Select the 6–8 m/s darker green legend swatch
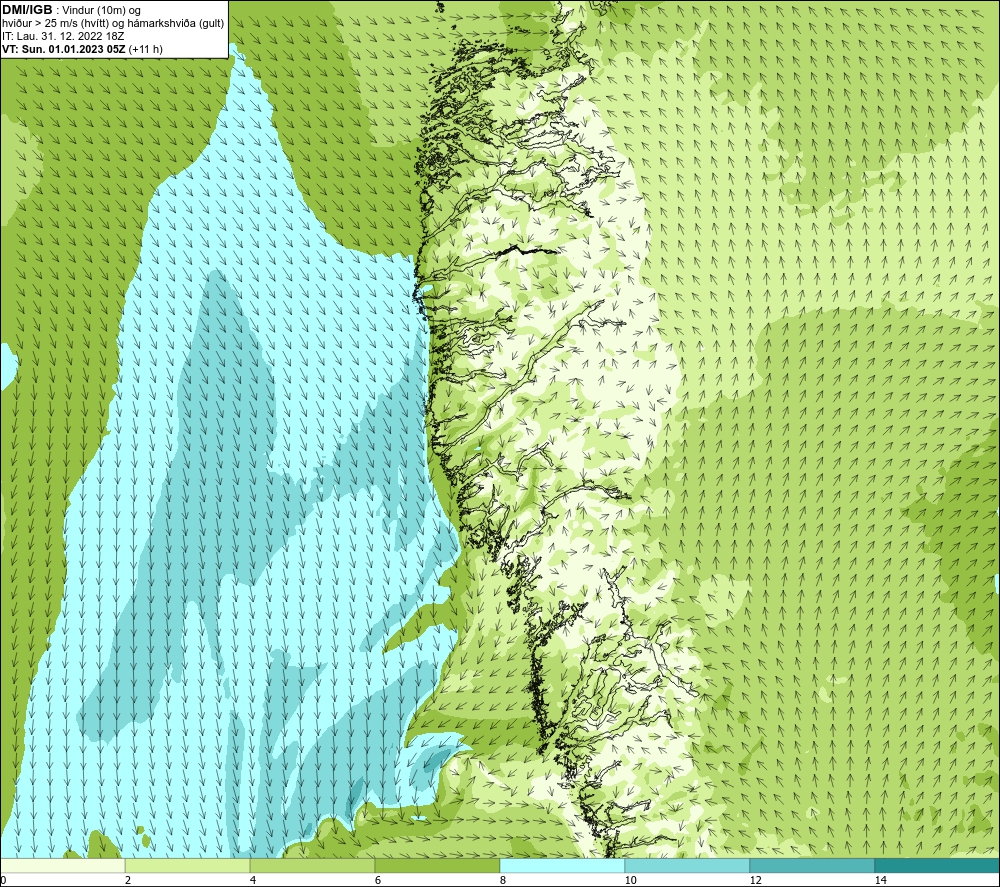The width and height of the screenshot is (1000, 887). pos(438,866)
